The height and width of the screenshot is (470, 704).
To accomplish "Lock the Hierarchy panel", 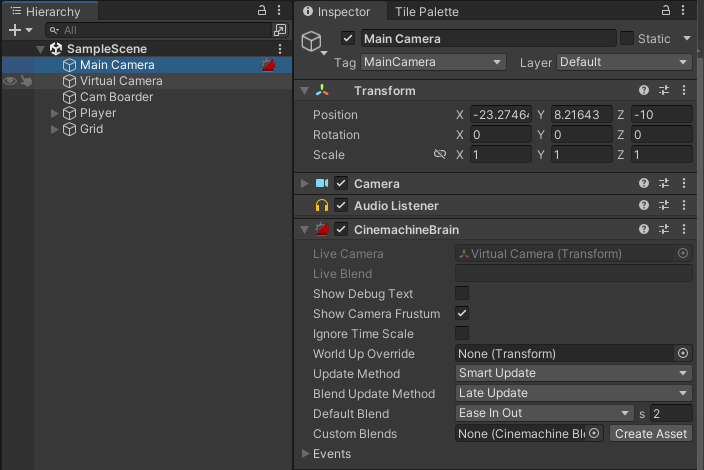I will [x=262, y=10].
